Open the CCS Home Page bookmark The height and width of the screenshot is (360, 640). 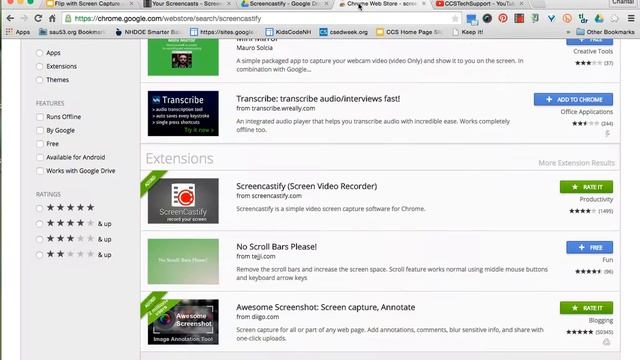[x=408, y=32]
